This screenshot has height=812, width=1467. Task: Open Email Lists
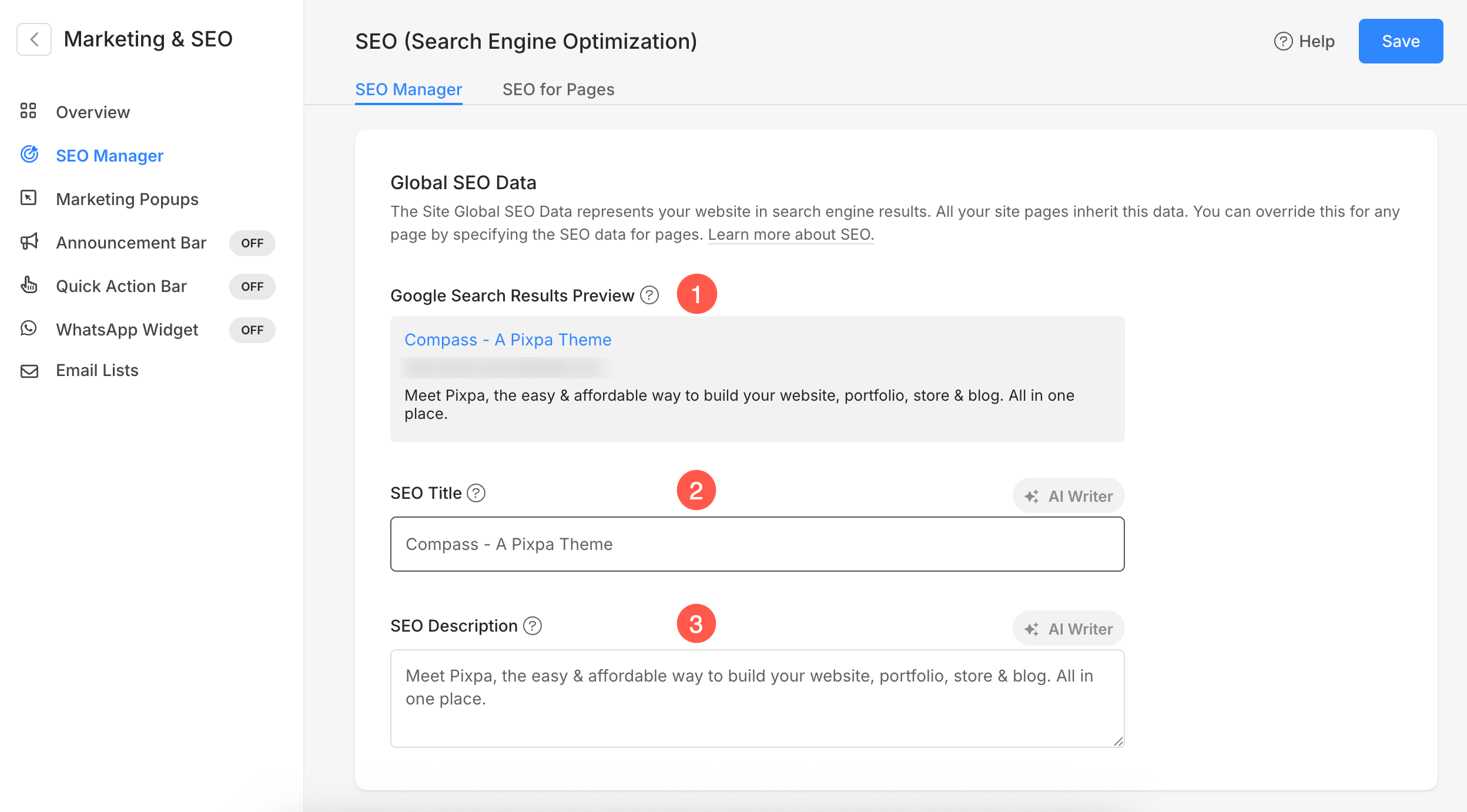coord(97,370)
